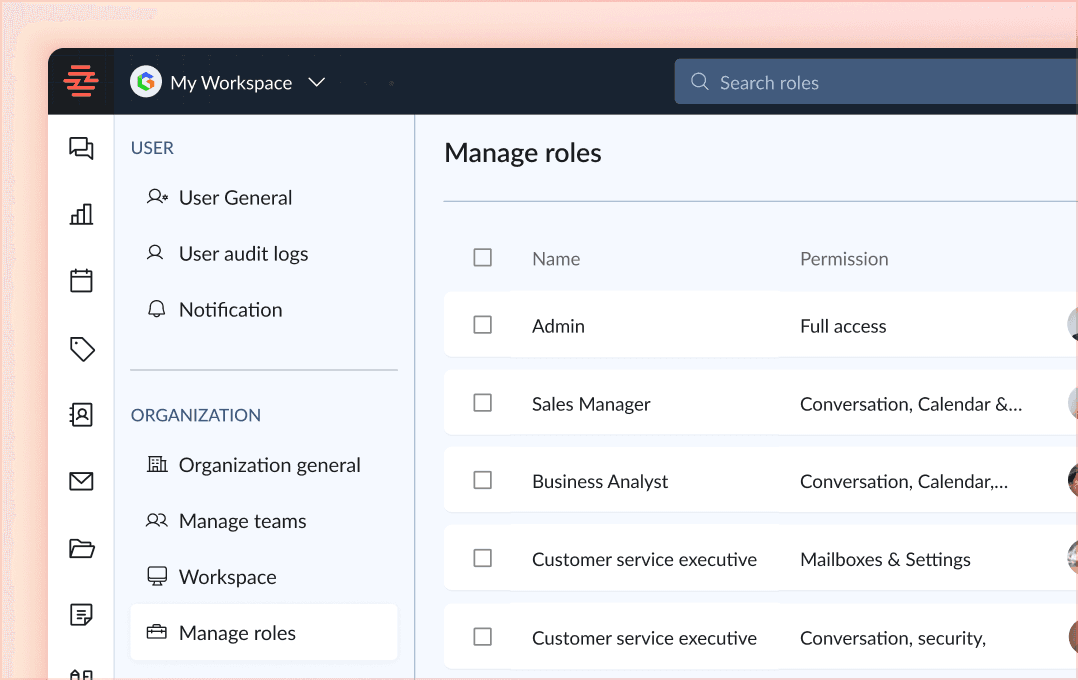Click the red app logo icon
The width and height of the screenshot is (1078, 680).
(x=81, y=81)
